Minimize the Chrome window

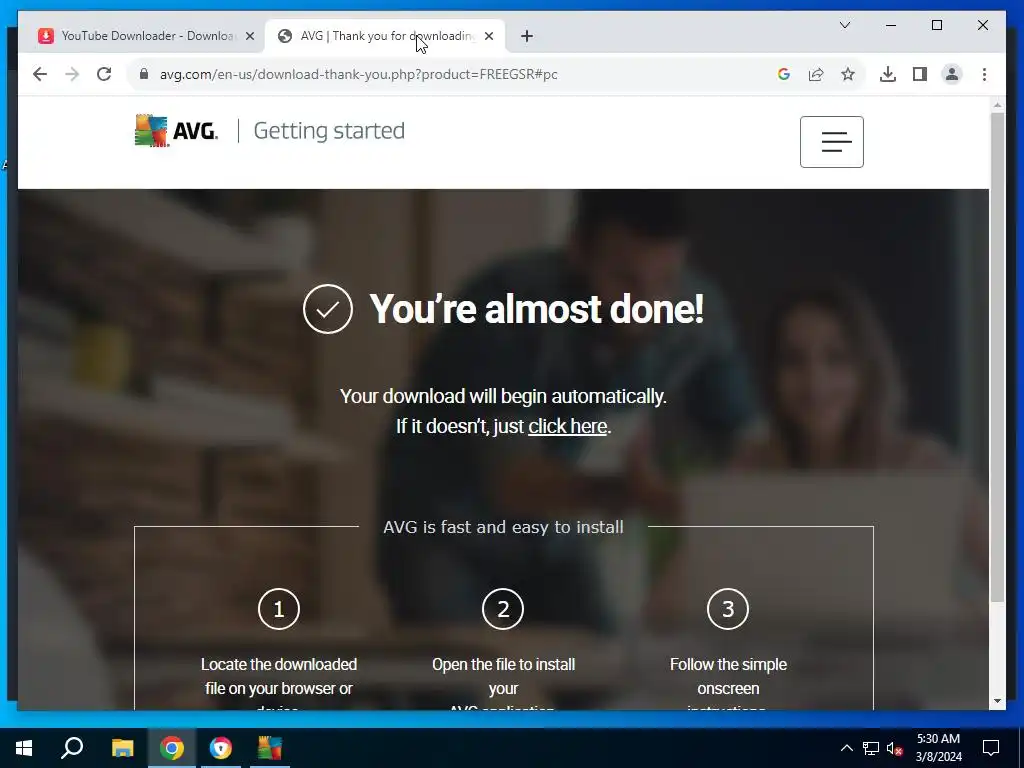click(x=891, y=25)
